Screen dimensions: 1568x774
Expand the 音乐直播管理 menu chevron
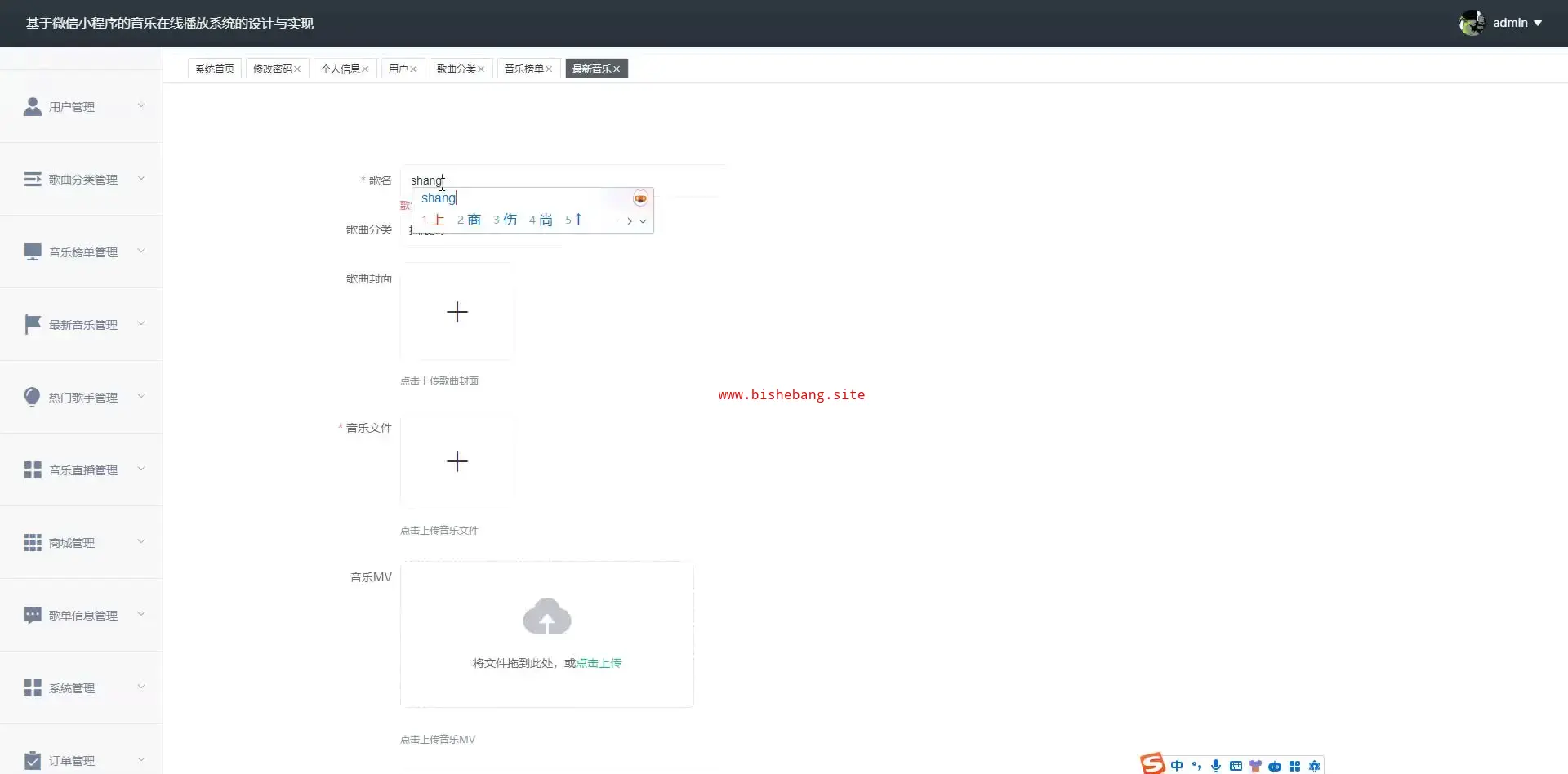140,469
